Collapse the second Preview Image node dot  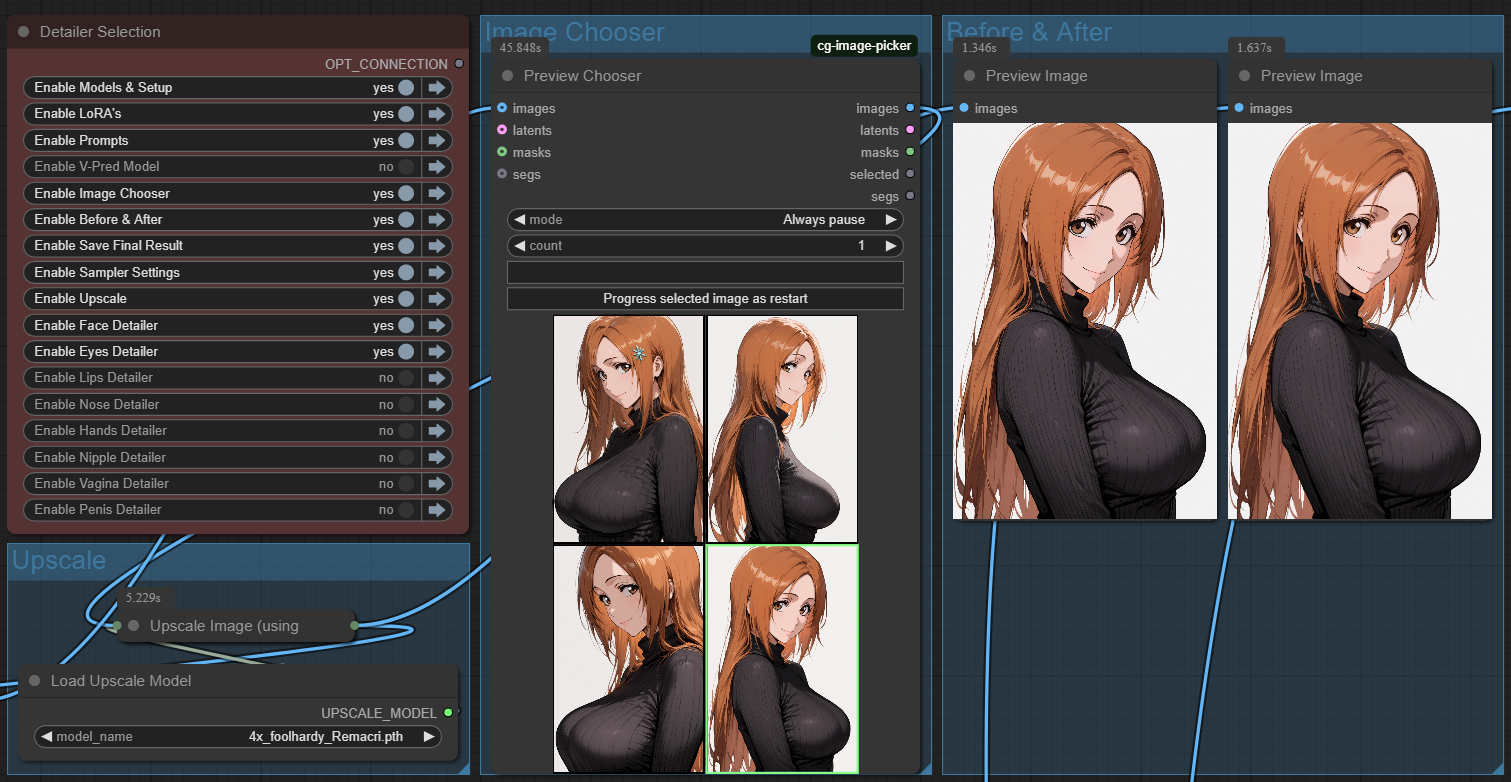1245,76
